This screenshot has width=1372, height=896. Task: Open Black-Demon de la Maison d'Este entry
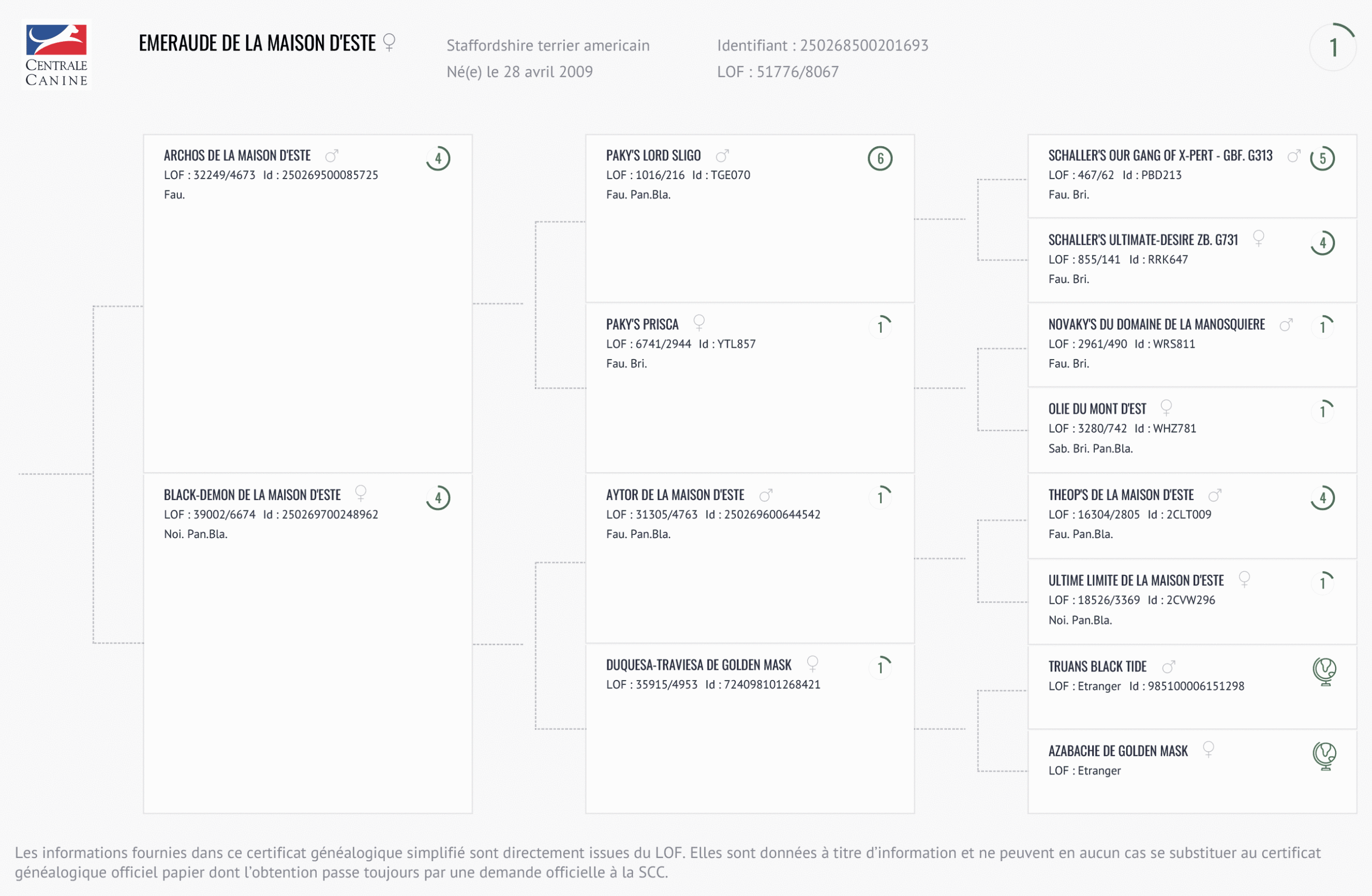click(252, 495)
